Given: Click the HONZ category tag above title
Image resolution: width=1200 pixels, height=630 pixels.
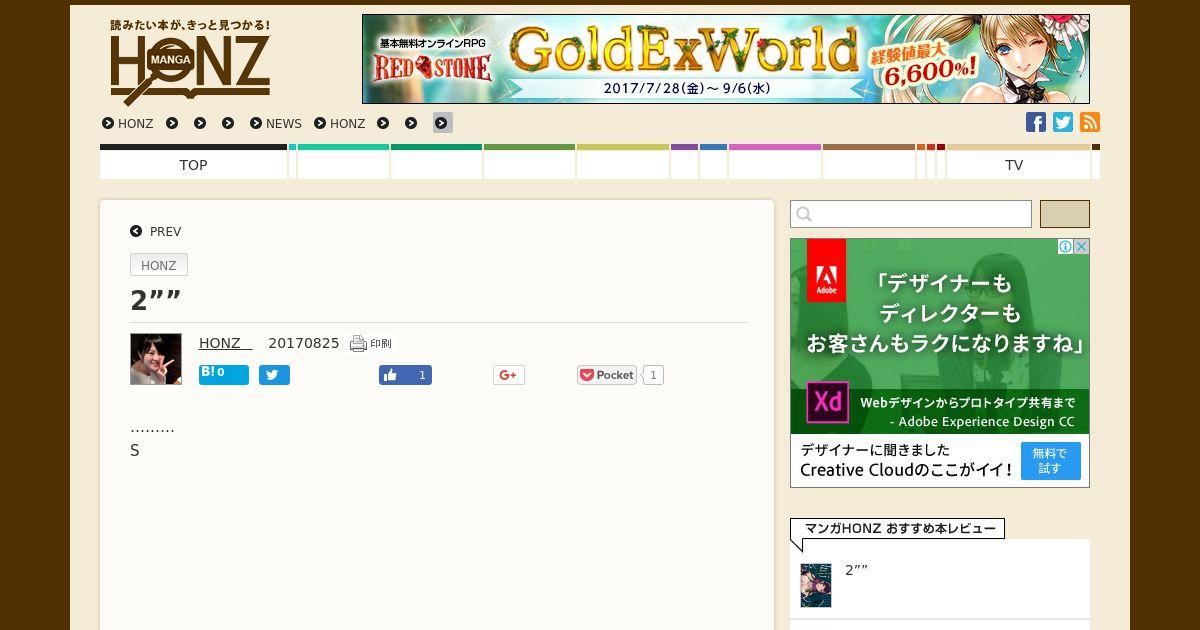Looking at the screenshot, I should (x=159, y=265).
